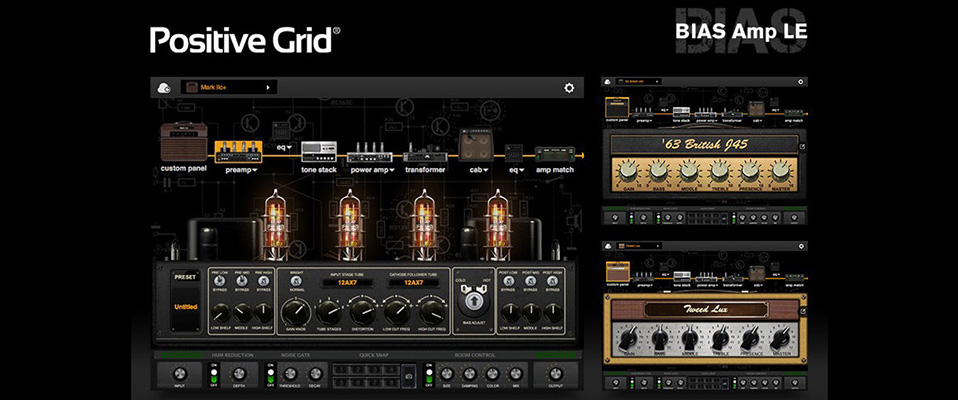
Task: Open preset selector in '63 British J45 window
Action: (x=640, y=81)
